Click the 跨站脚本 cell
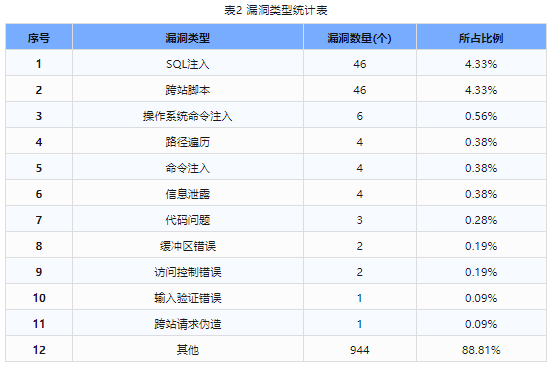The height and width of the screenshot is (366, 550). click(x=188, y=90)
